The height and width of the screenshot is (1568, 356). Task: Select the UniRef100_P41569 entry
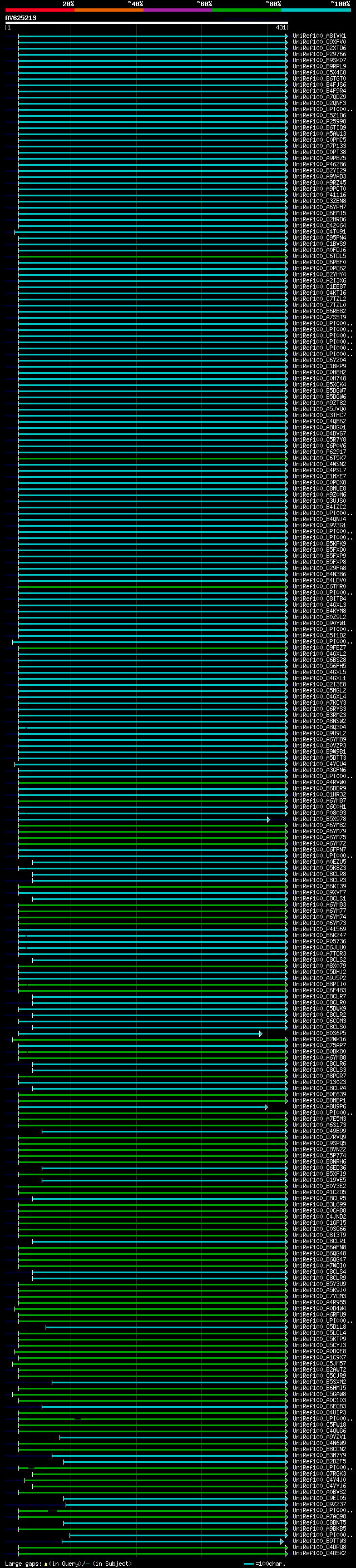point(319,929)
